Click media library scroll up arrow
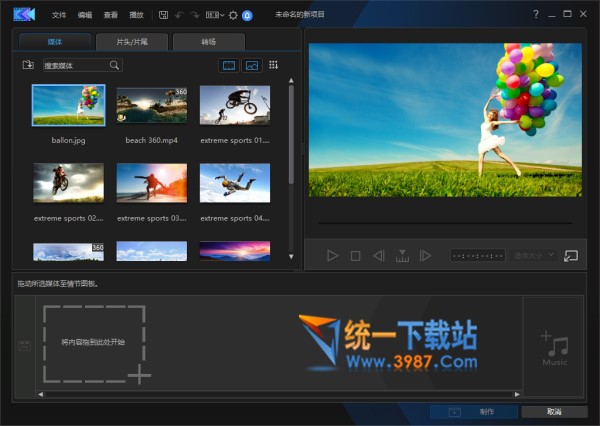Viewport: 600px width, 426px height. [291, 80]
